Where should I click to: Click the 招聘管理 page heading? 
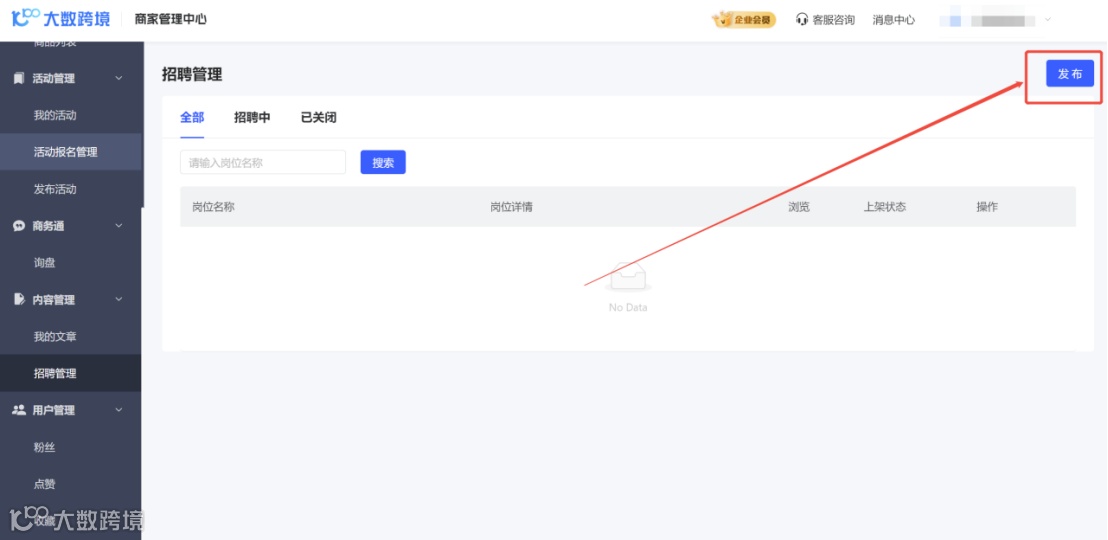tap(192, 74)
